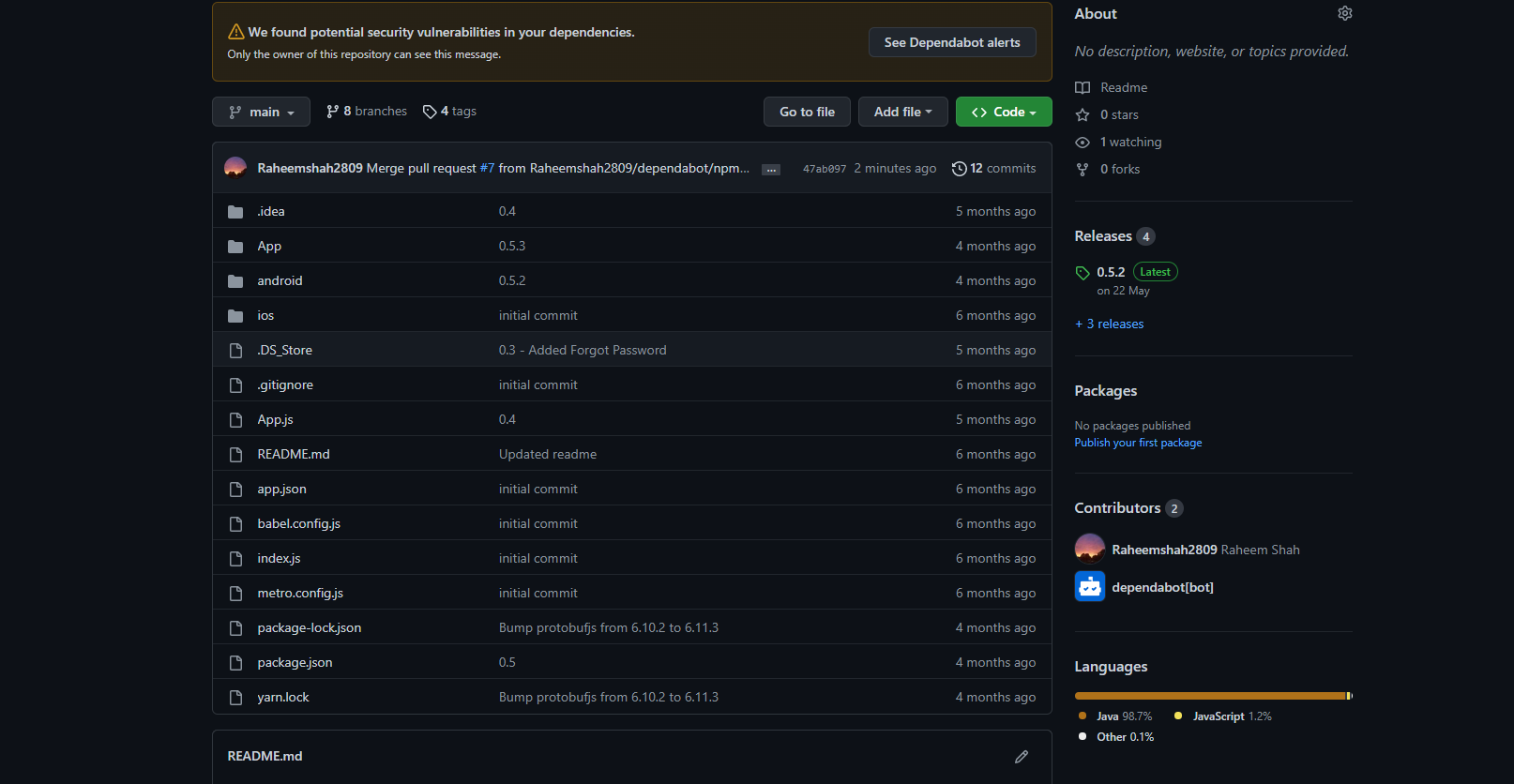Open the index.js file
The image size is (1514, 784).
pyautogui.click(x=280, y=558)
